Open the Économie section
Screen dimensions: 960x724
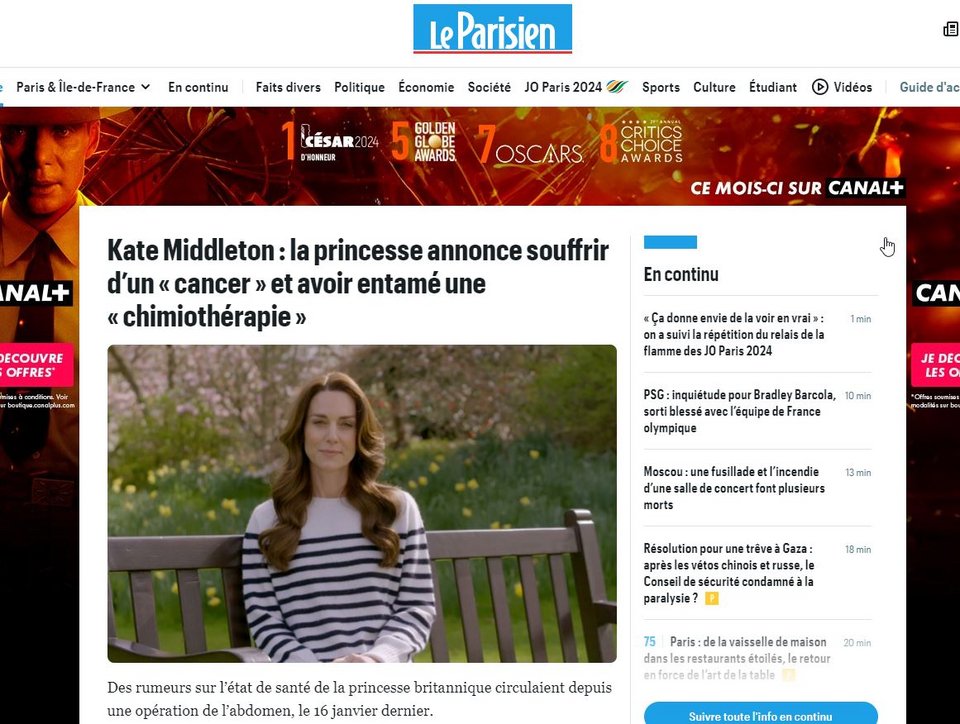[x=426, y=87]
